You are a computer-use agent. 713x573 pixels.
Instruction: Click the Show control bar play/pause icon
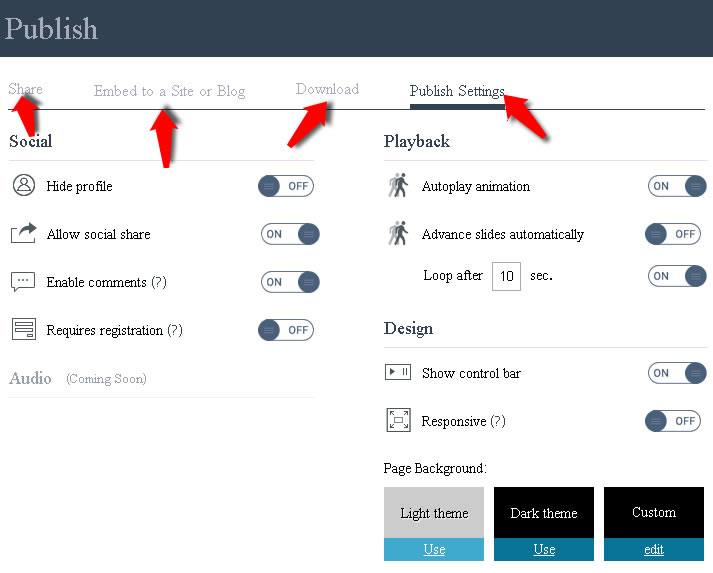point(398,372)
